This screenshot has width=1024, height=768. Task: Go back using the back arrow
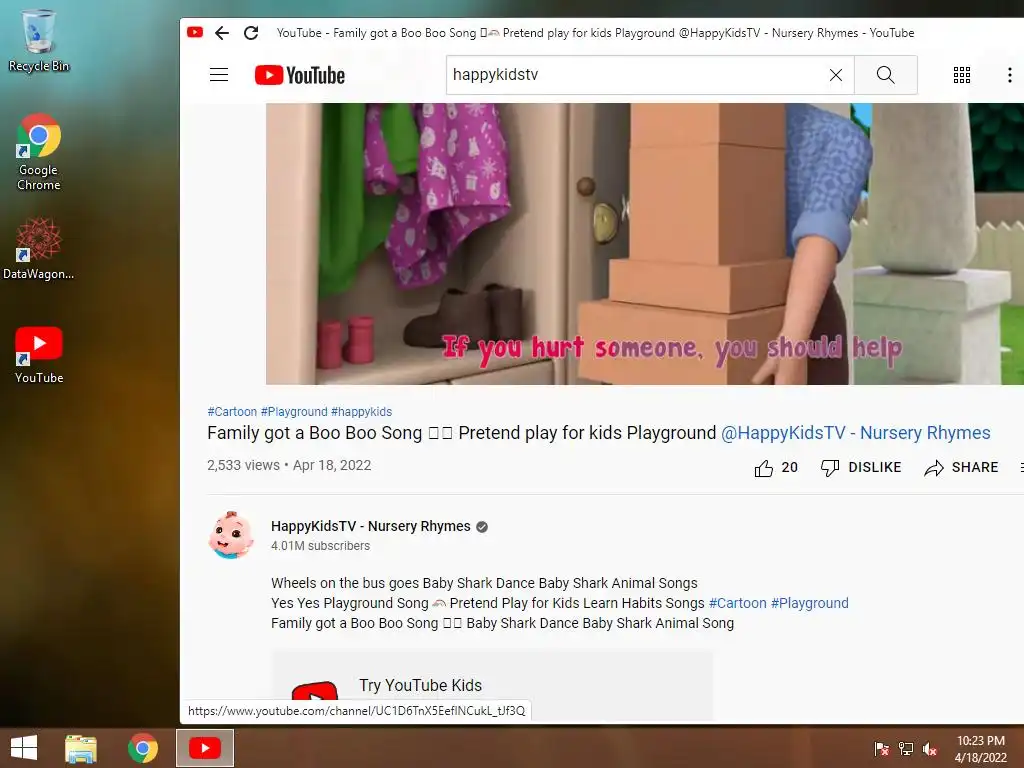(x=222, y=33)
